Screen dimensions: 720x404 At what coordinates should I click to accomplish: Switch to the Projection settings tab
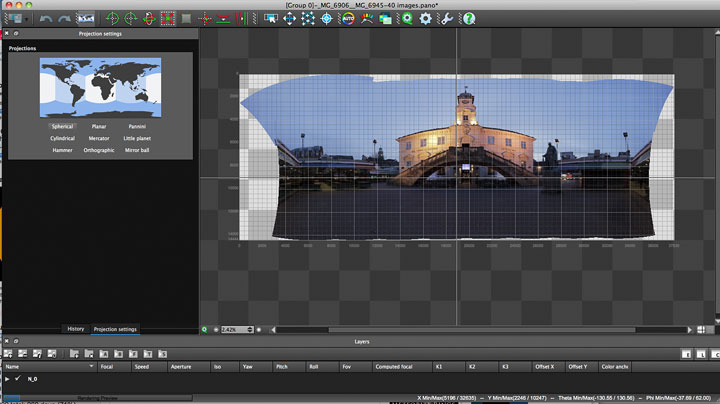coord(115,329)
